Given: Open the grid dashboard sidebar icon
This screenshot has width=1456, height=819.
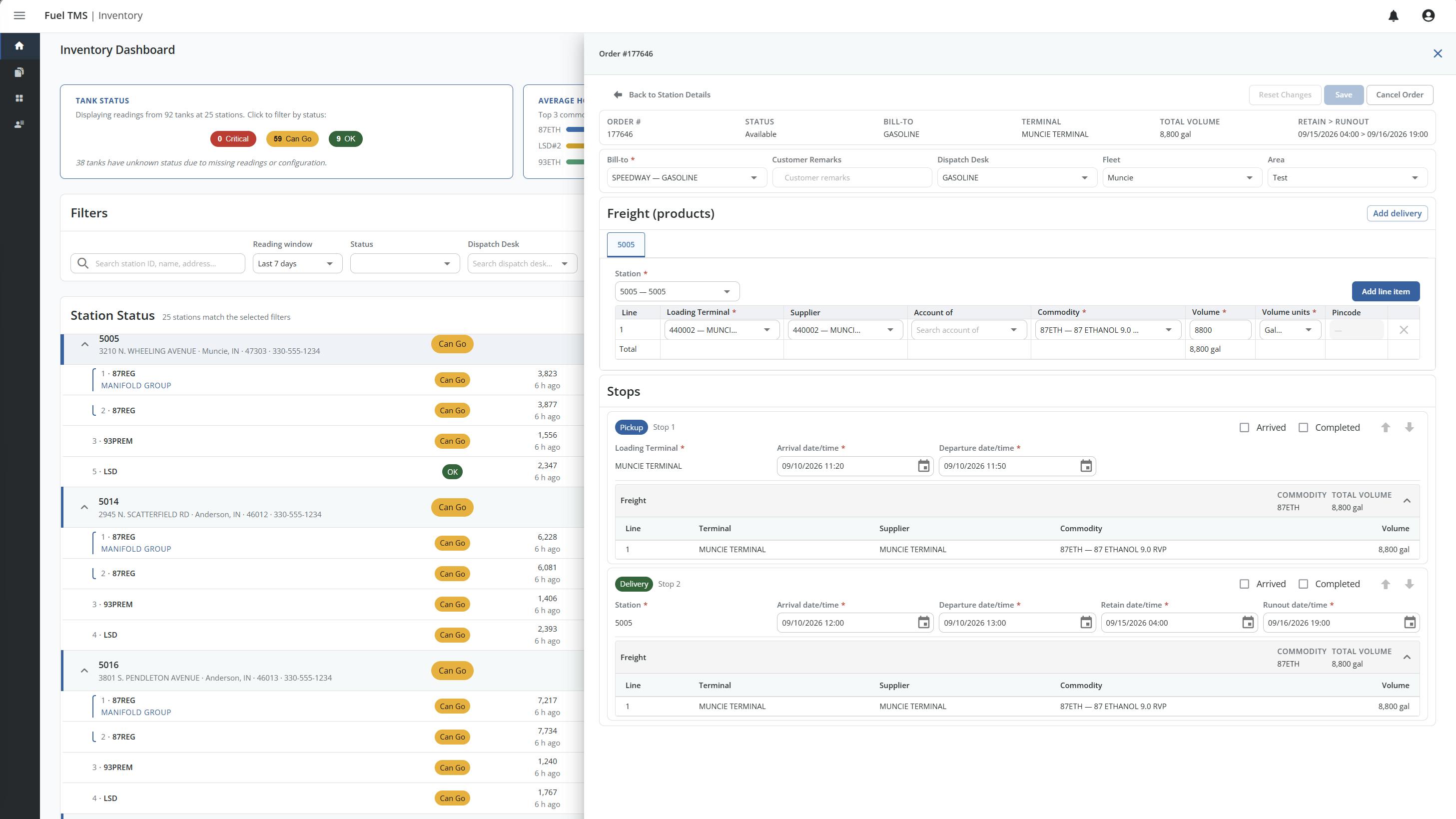Looking at the screenshot, I should click(x=19, y=98).
